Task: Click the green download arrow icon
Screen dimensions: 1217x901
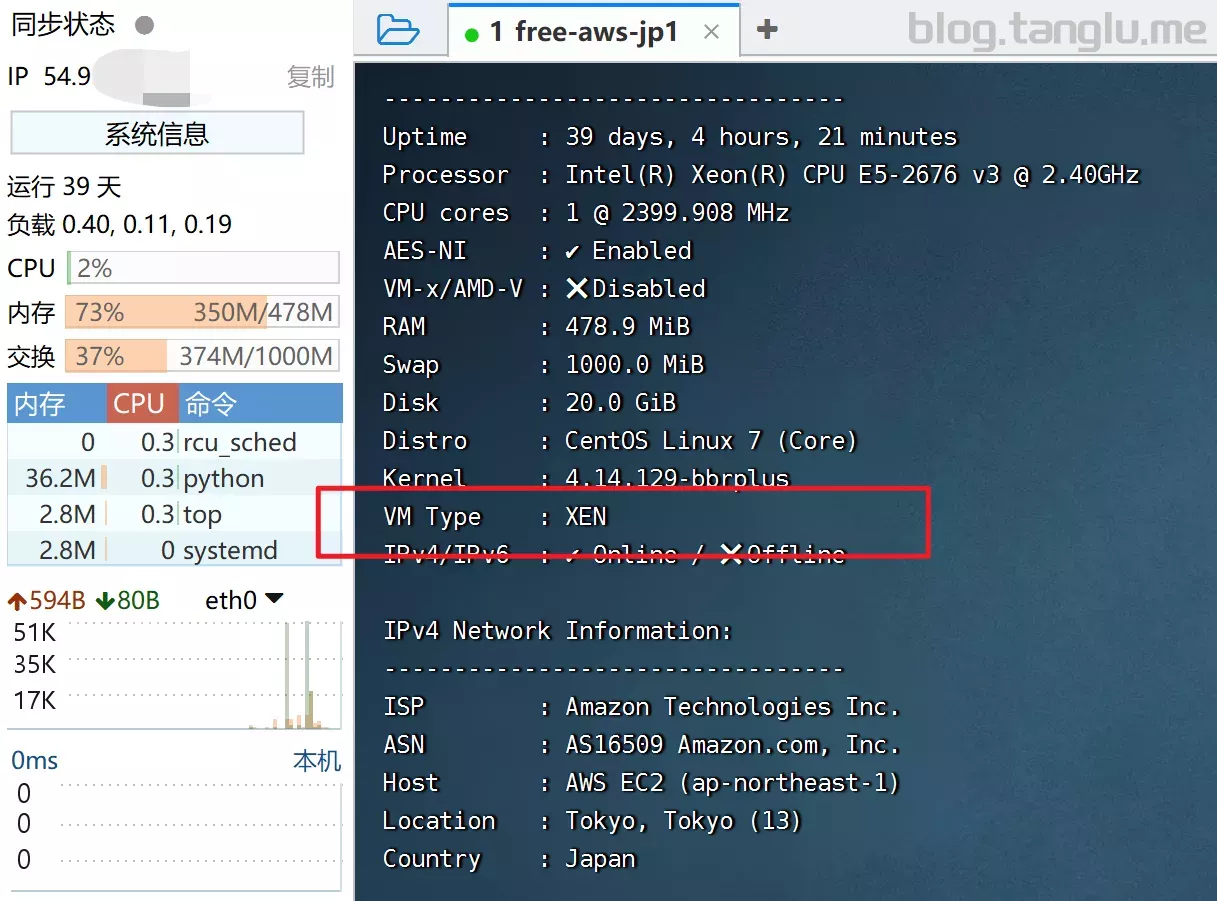Action: (105, 601)
